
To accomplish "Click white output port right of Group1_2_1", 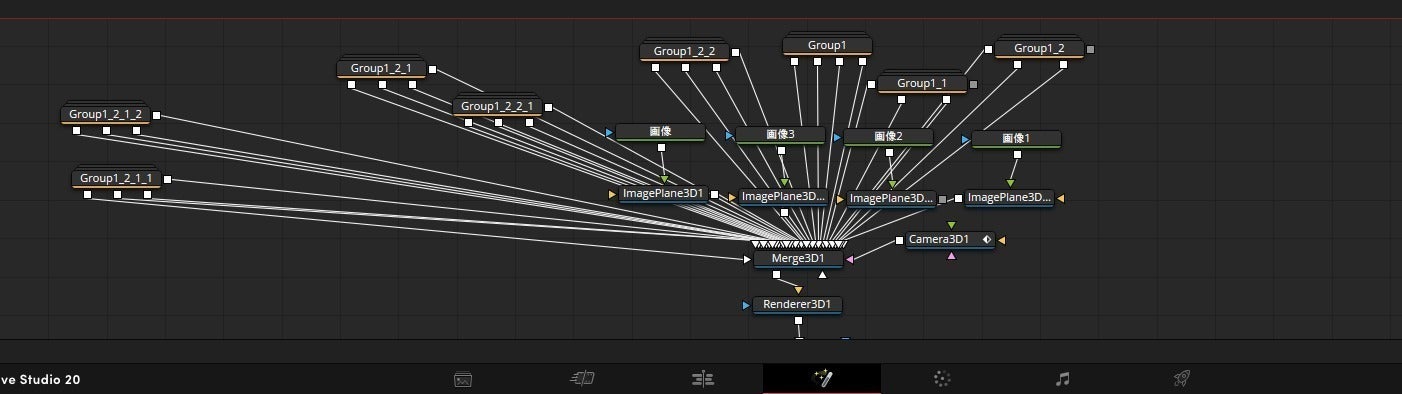I will click(432, 69).
